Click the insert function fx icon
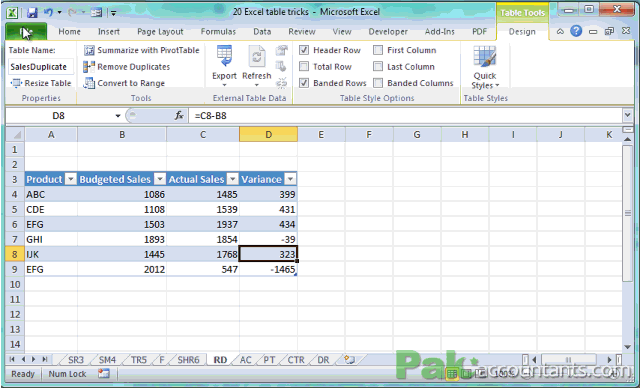 click(179, 116)
